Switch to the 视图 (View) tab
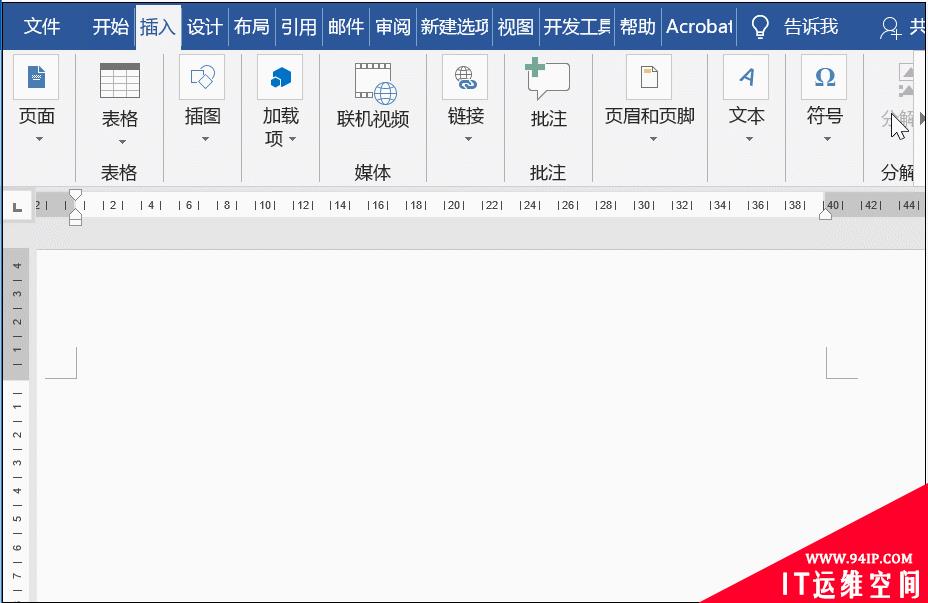 [515, 27]
